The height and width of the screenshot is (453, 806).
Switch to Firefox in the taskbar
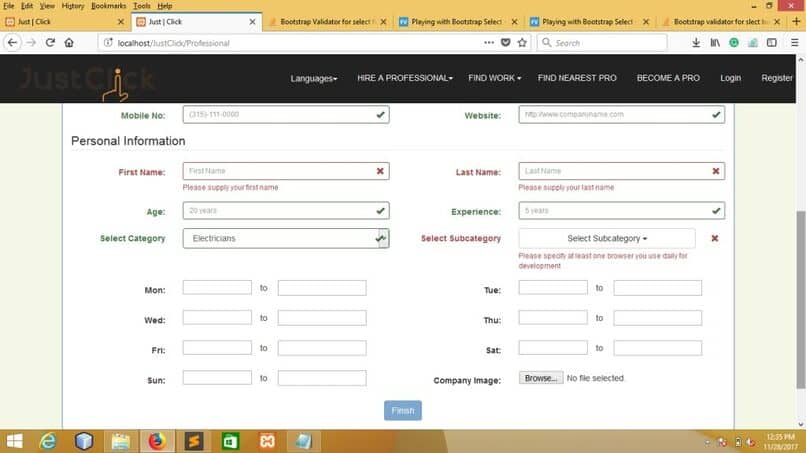point(157,441)
